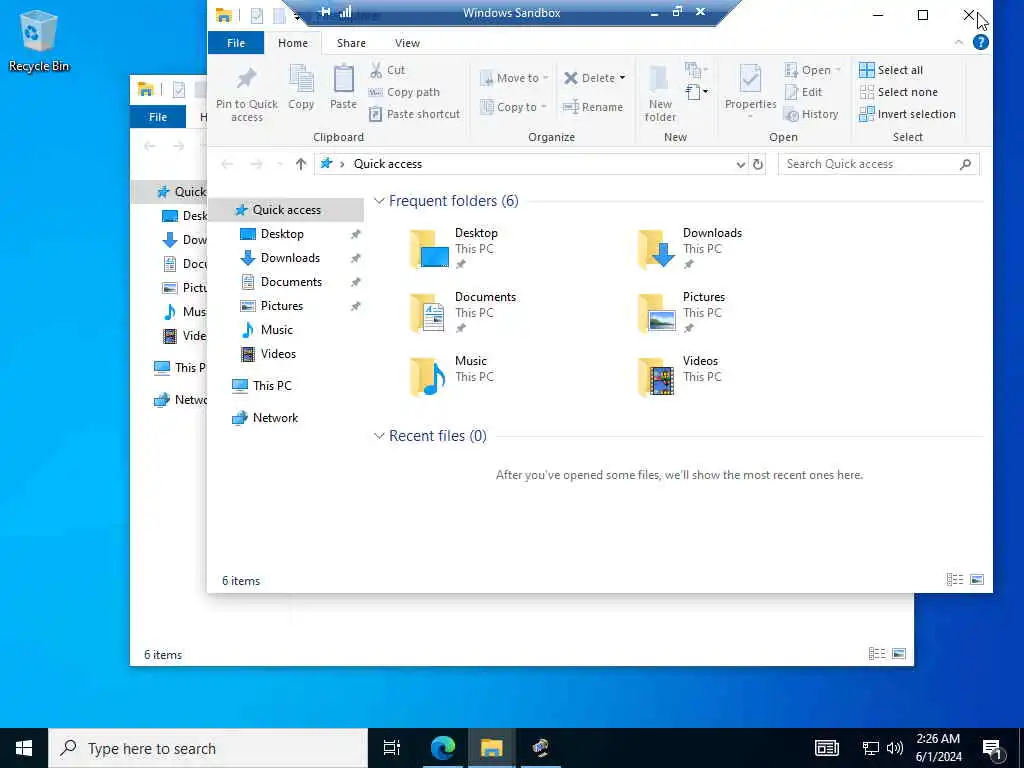Click the Refresh button beside address bar
The image size is (1024, 768).
coord(758,164)
